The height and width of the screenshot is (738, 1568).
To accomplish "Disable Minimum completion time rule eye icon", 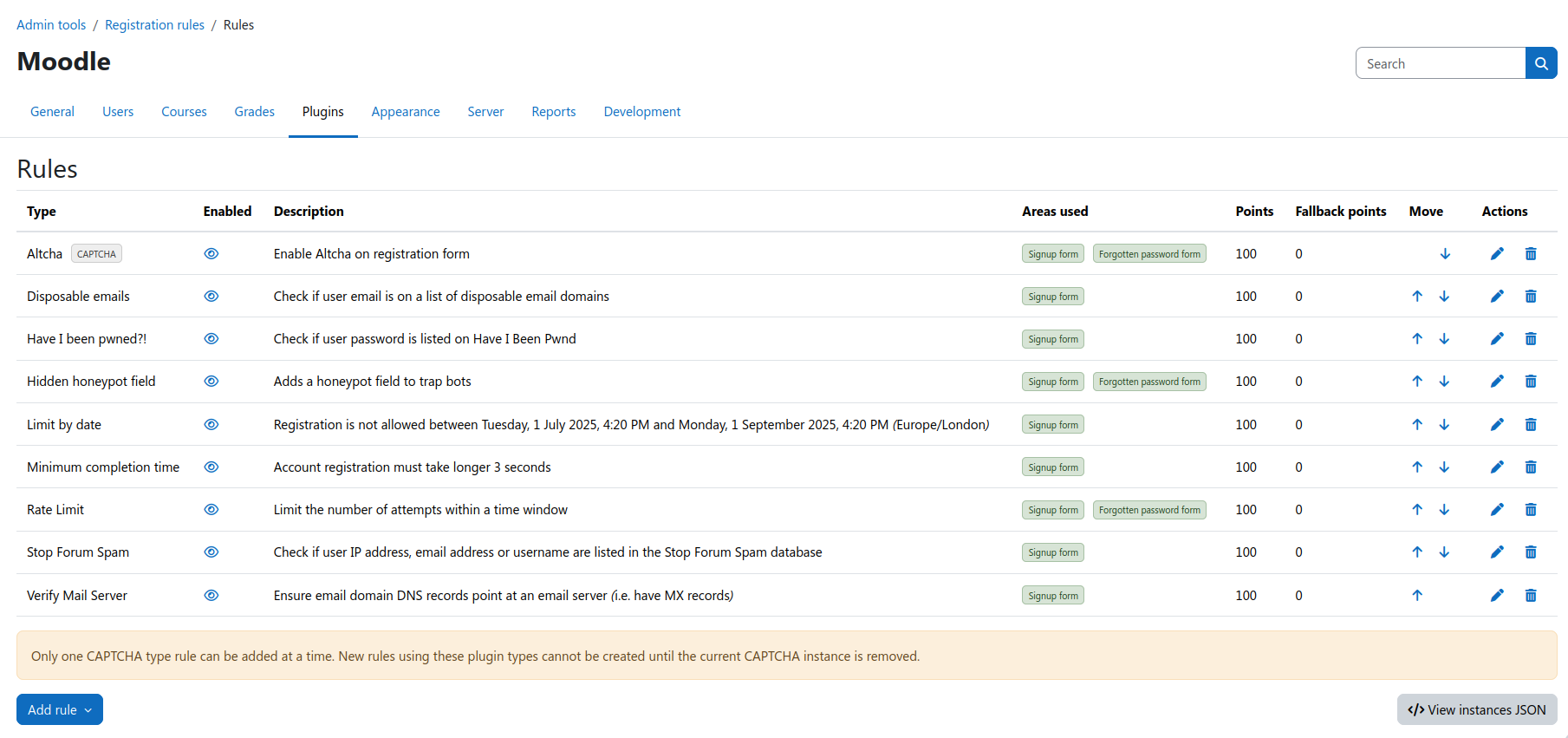I will tap(211, 467).
